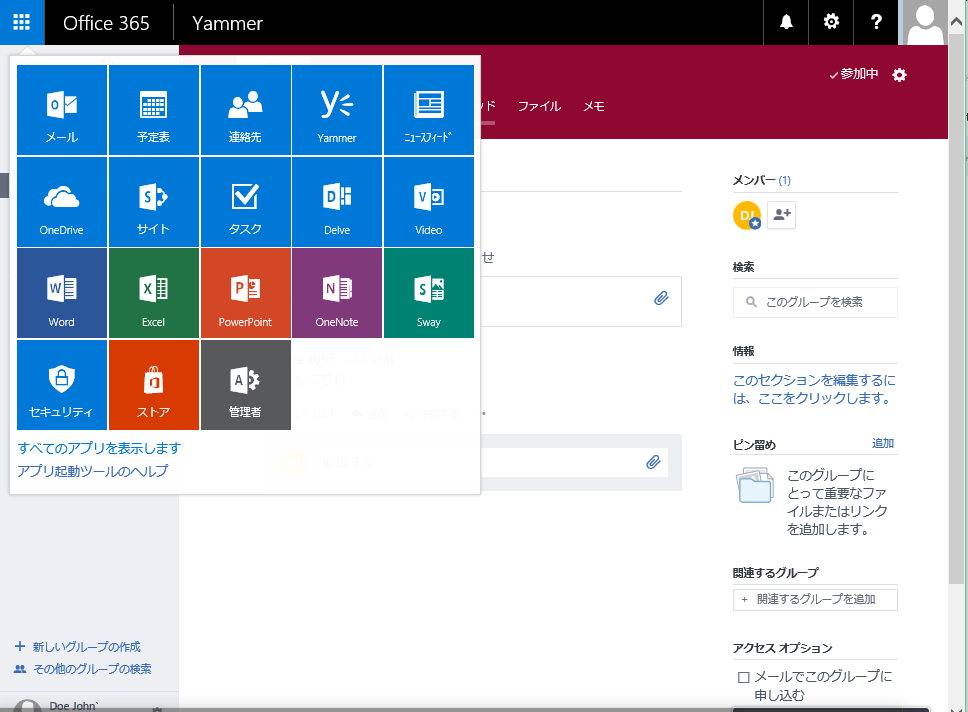The image size is (968, 712).
Task: Click the Office 365 title
Action: (106, 23)
